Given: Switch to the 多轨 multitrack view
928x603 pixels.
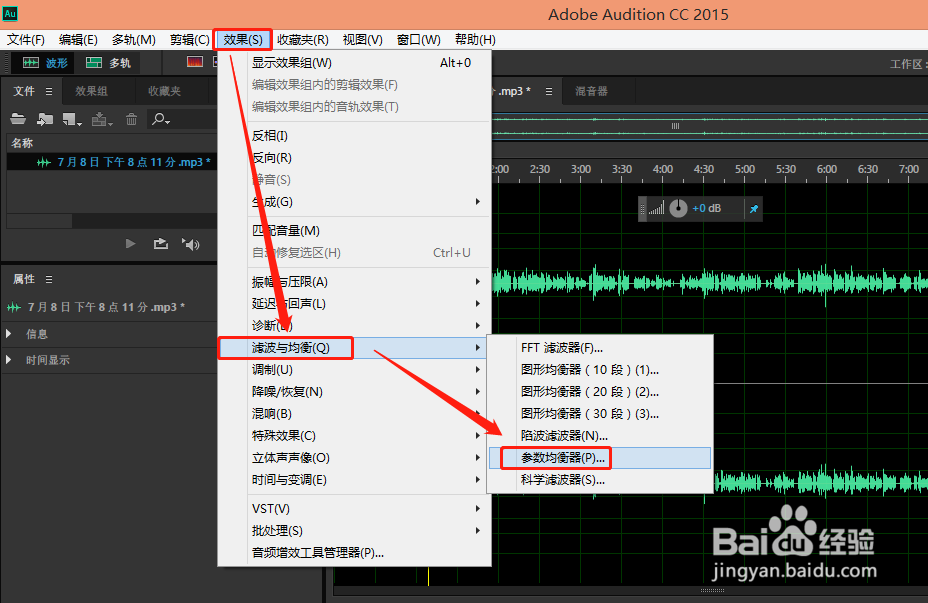Looking at the screenshot, I should coord(108,63).
